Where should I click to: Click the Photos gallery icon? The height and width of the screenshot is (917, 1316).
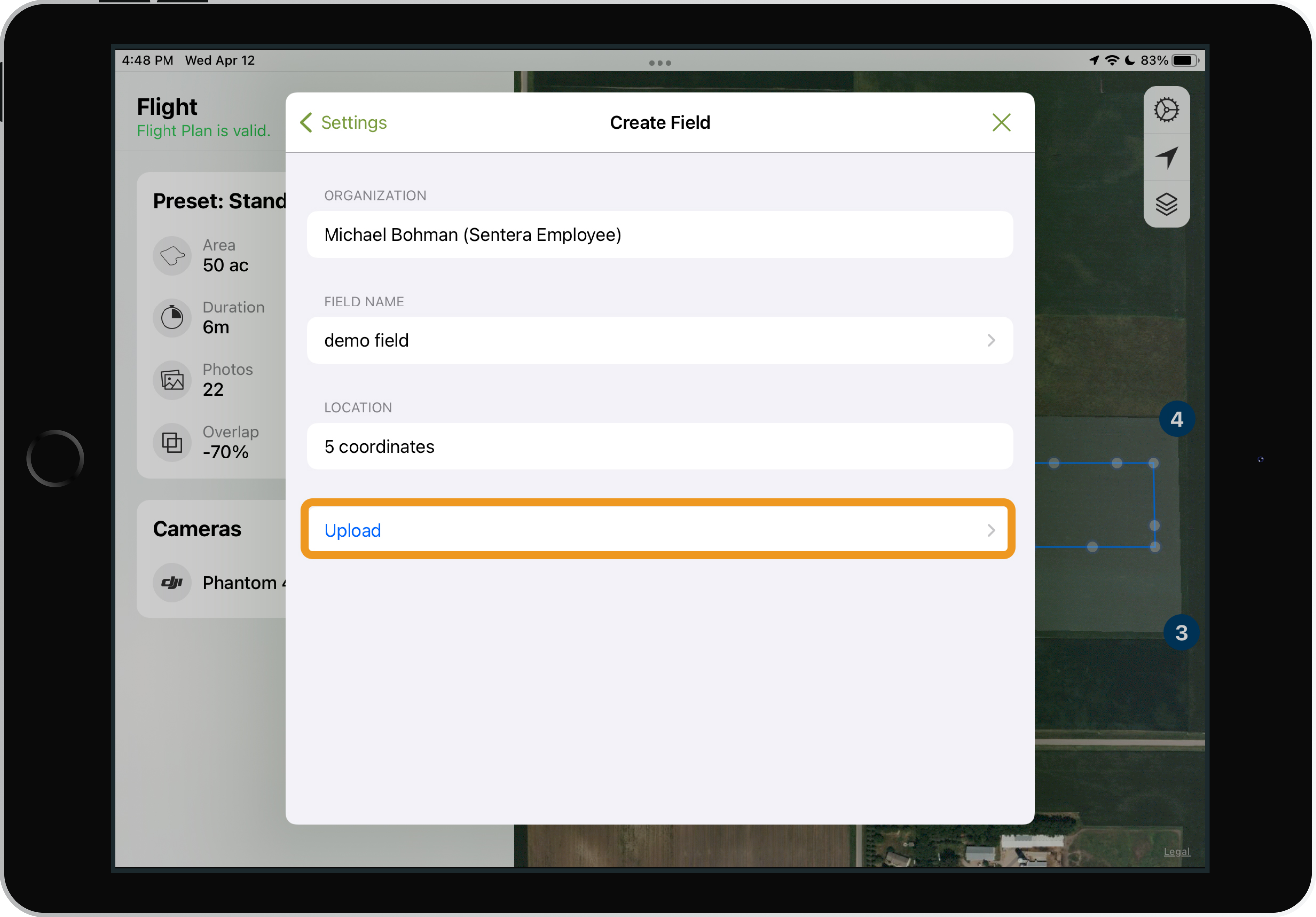coord(172,379)
